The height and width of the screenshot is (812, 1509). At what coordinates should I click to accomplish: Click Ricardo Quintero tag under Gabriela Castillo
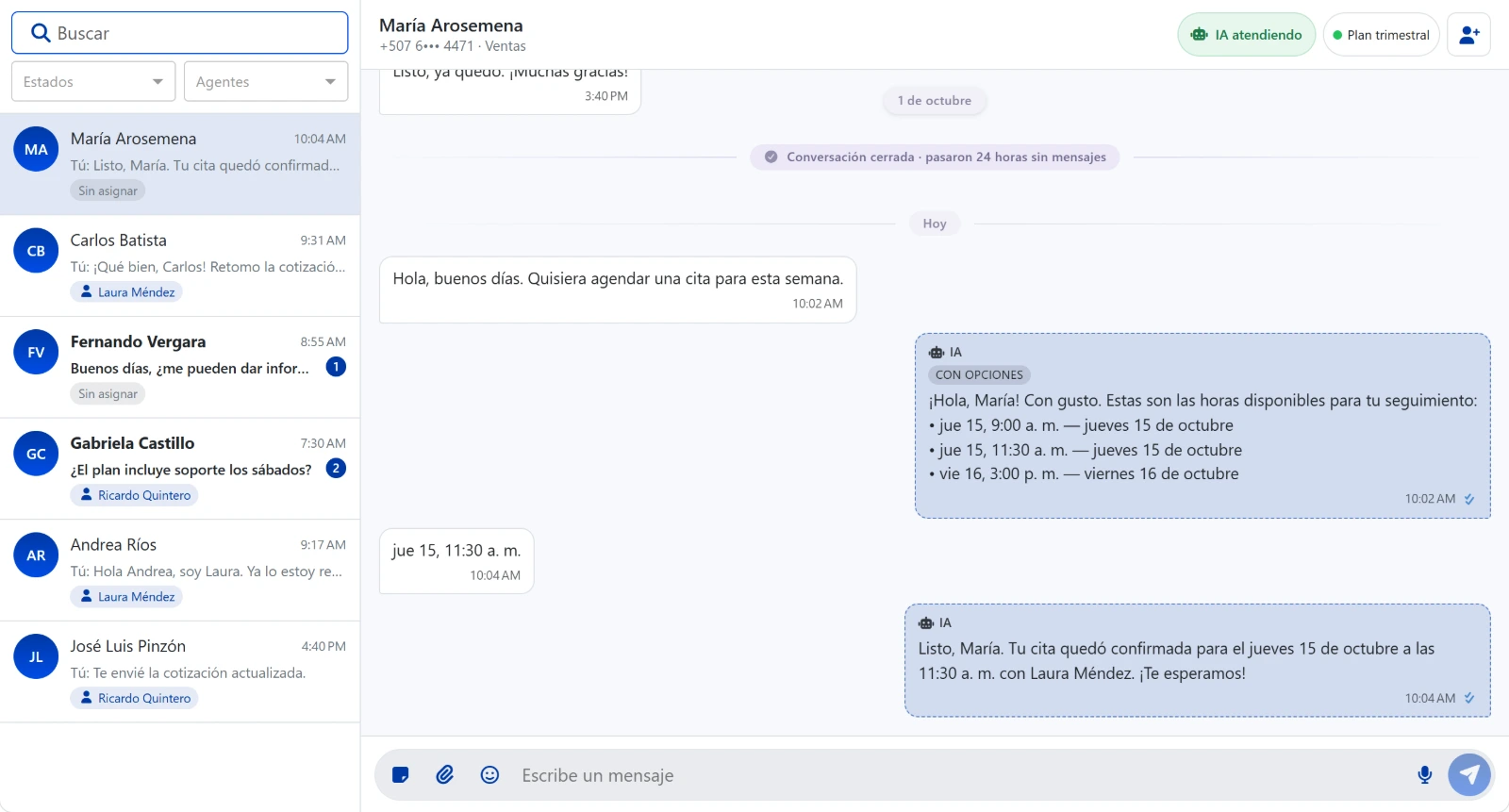pos(134,495)
